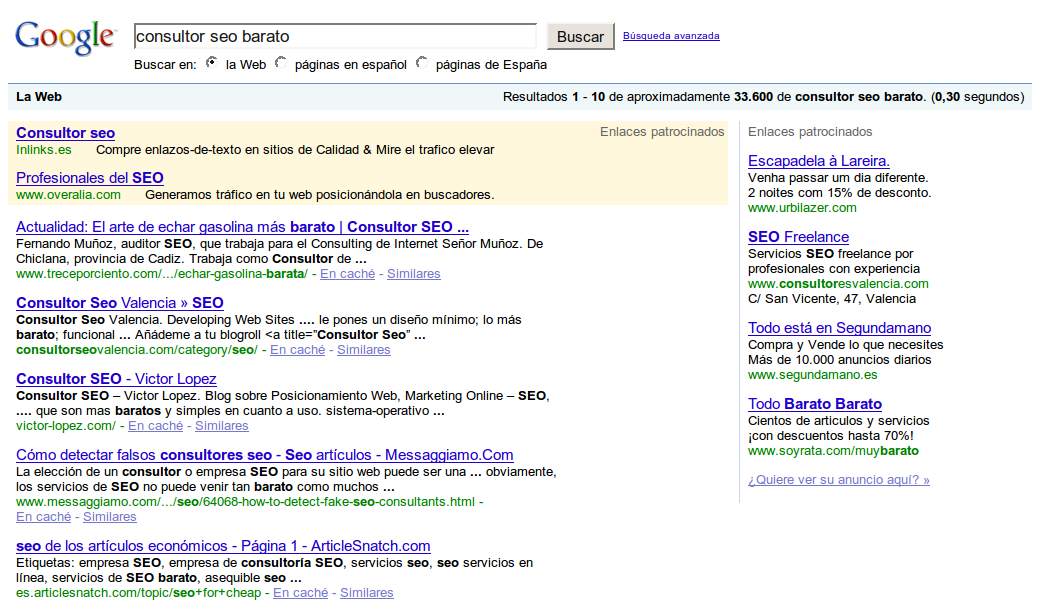Click 'Similares' for the victor-lopez.com result
Screen dimensions: 1050x615
click(x=221, y=426)
